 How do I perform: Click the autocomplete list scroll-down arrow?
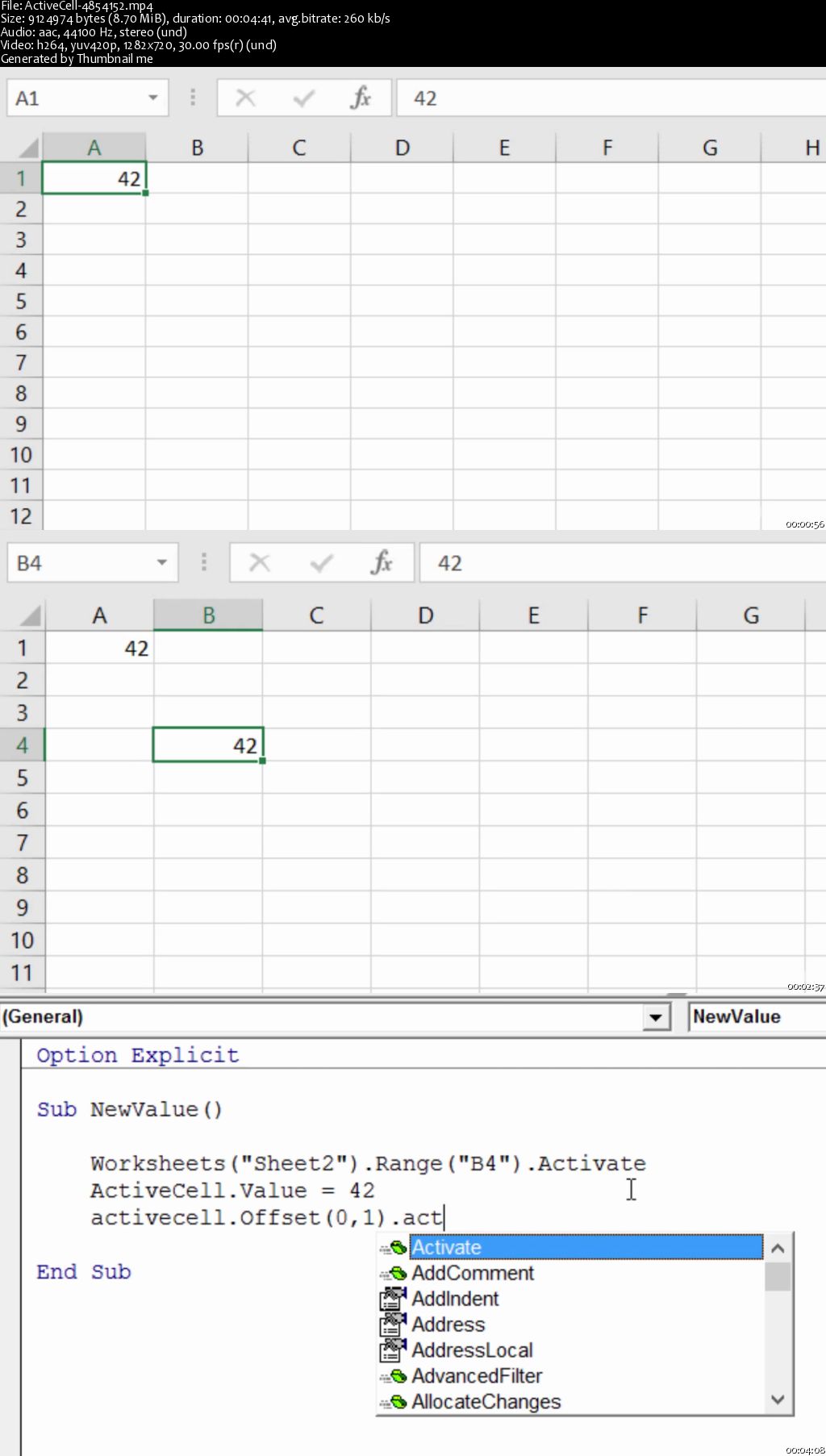tap(778, 1400)
